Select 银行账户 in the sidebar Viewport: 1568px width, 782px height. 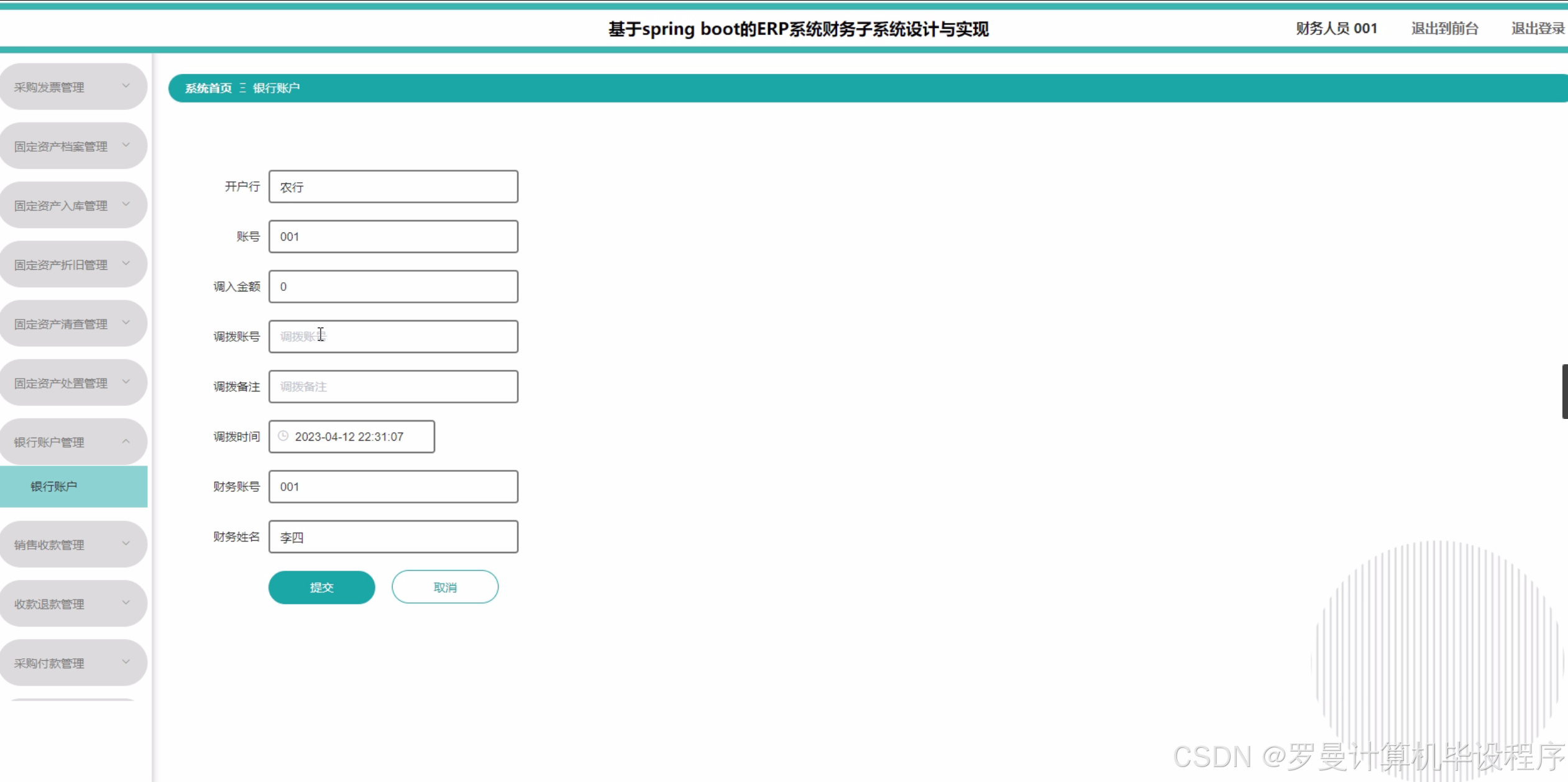click(x=73, y=486)
